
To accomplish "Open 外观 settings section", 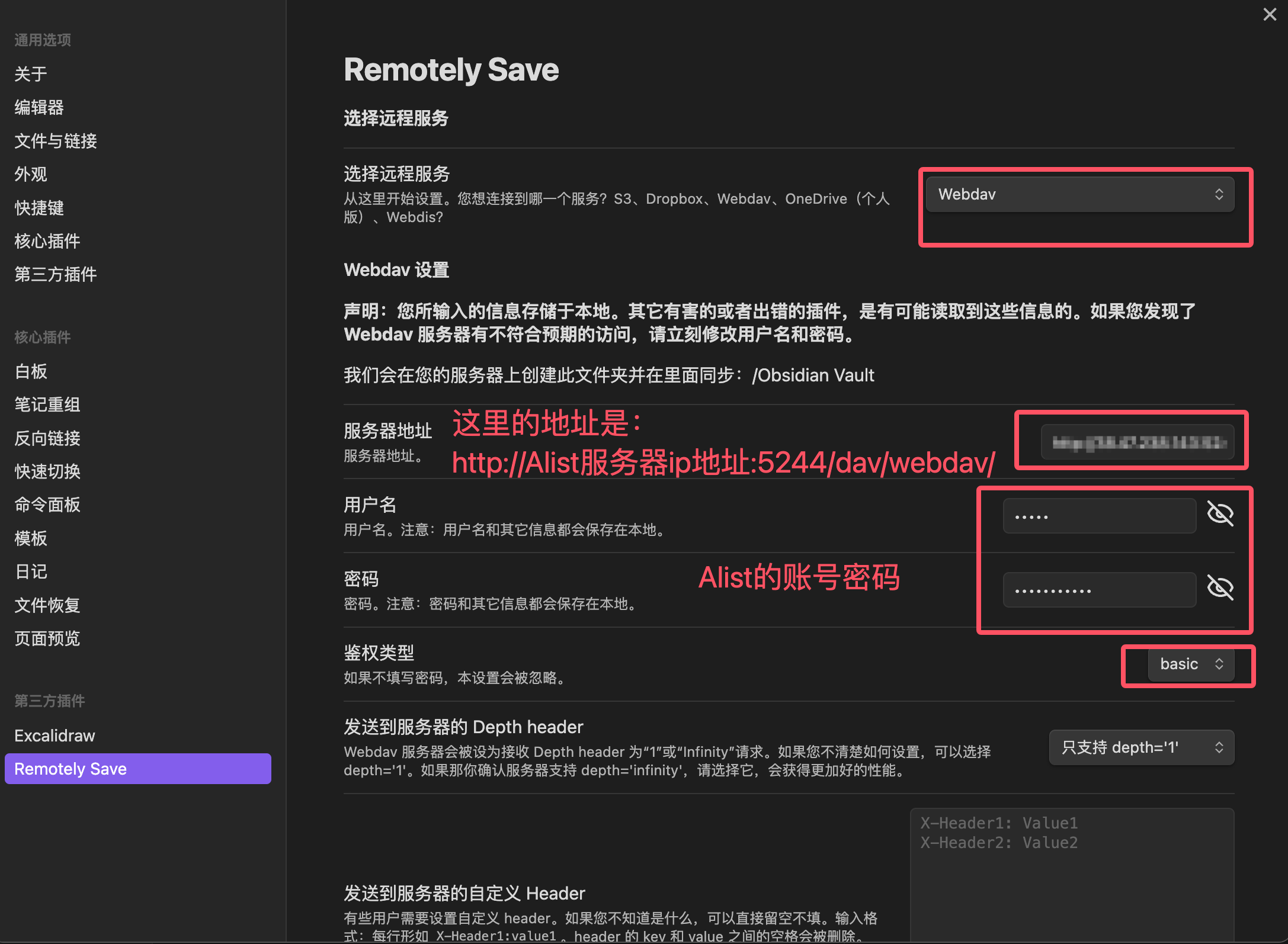I will [x=137, y=174].
